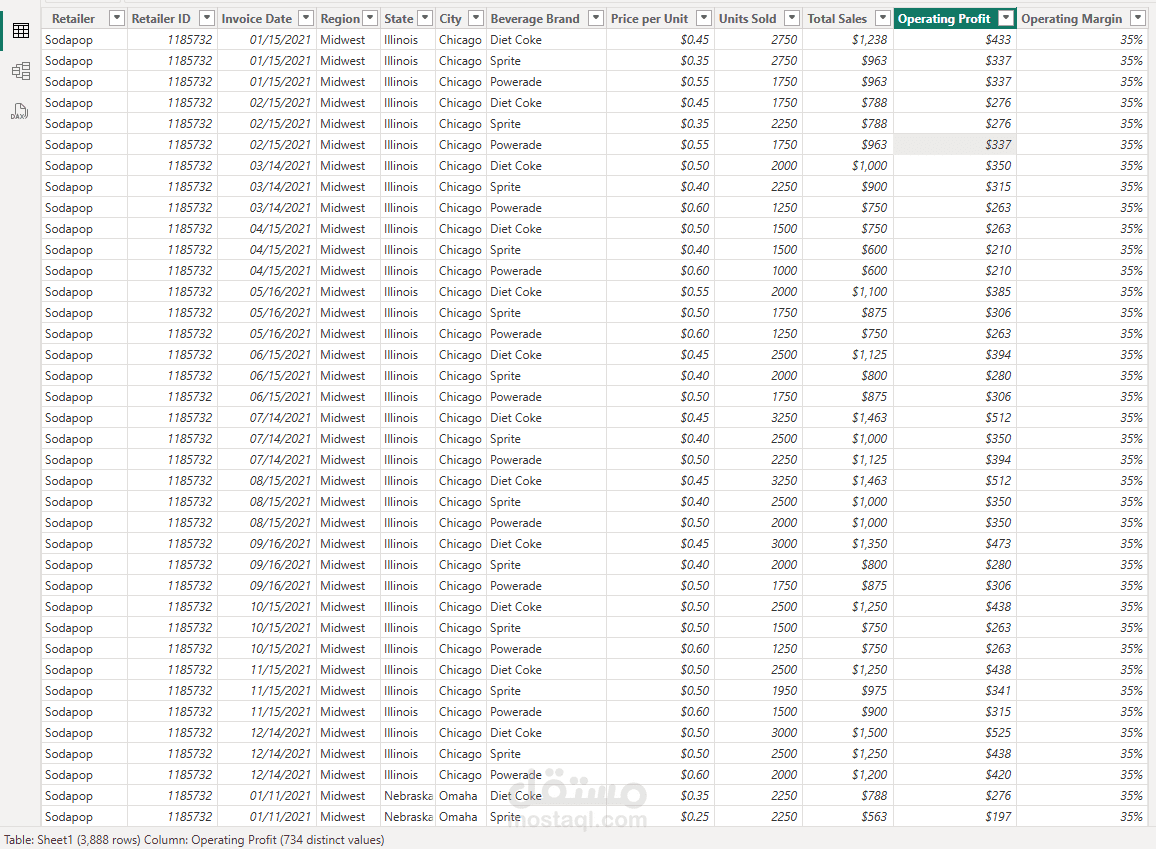
Task: Click the $975 Total Sales cell
Action: (848, 691)
